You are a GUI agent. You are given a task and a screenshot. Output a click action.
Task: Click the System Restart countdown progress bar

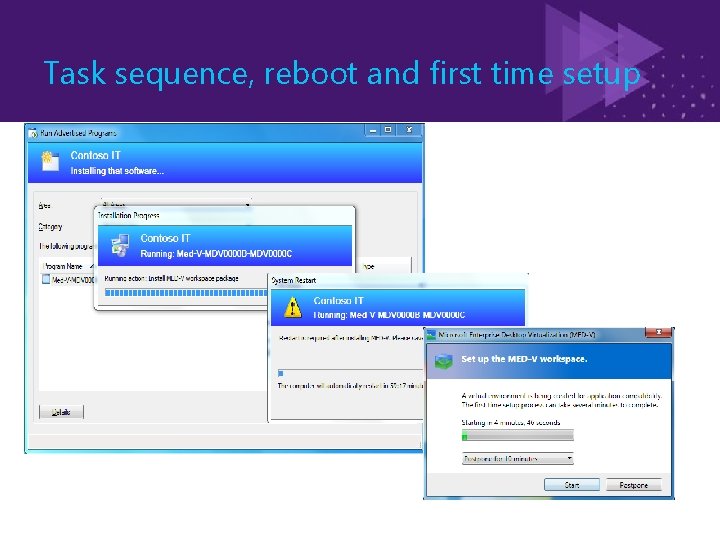pyautogui.click(x=350, y=373)
